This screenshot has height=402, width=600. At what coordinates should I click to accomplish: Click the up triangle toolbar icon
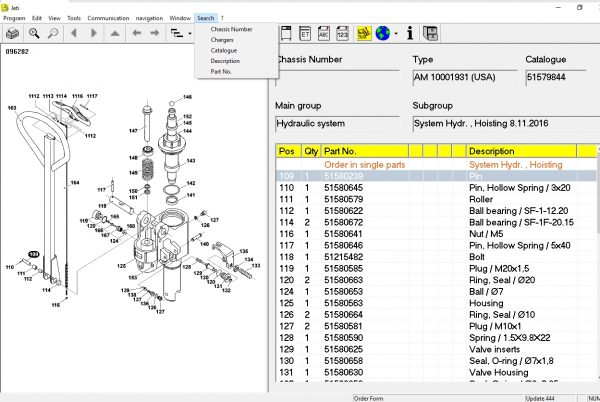click(x=114, y=34)
